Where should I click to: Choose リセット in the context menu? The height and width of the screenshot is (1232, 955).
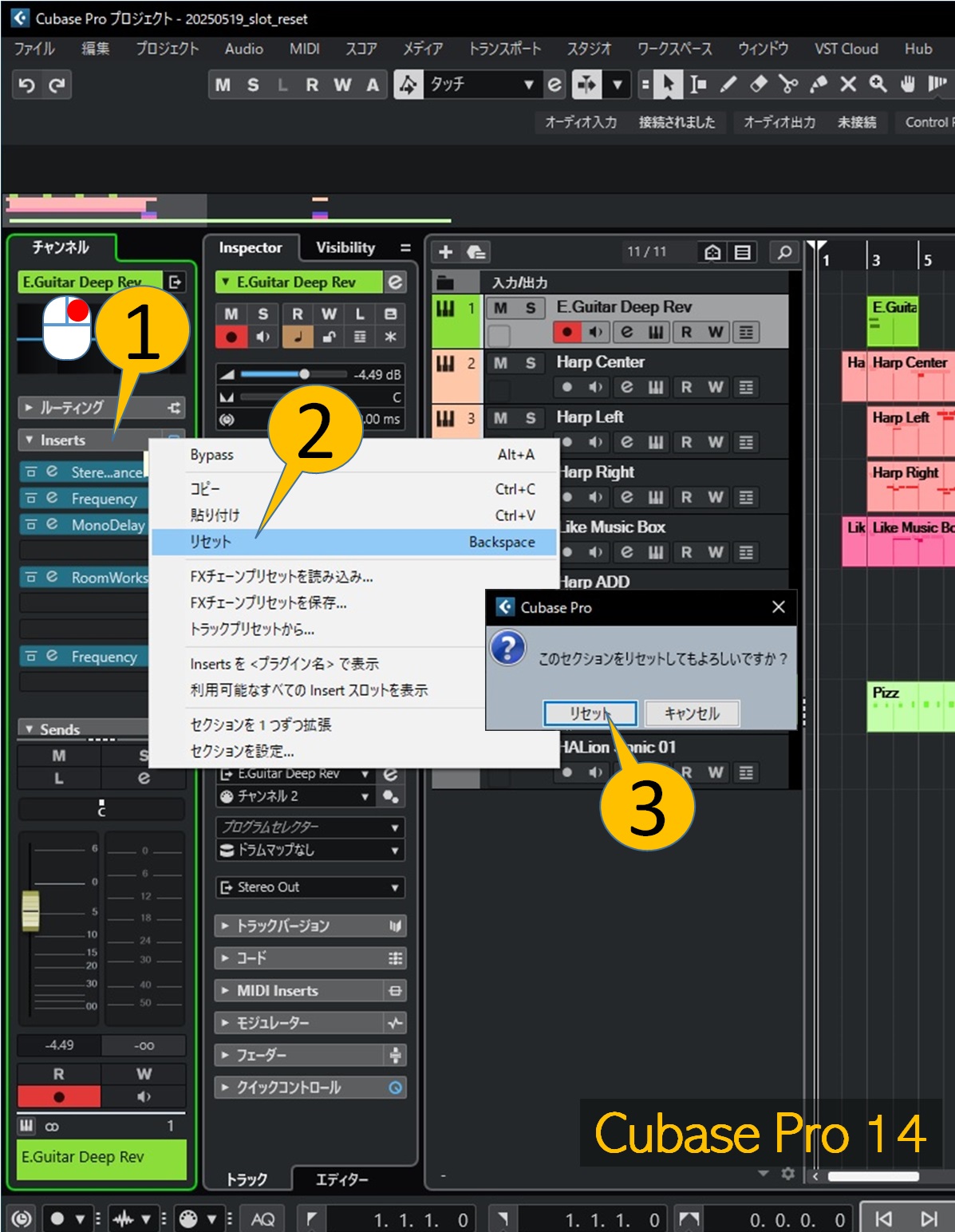click(354, 542)
